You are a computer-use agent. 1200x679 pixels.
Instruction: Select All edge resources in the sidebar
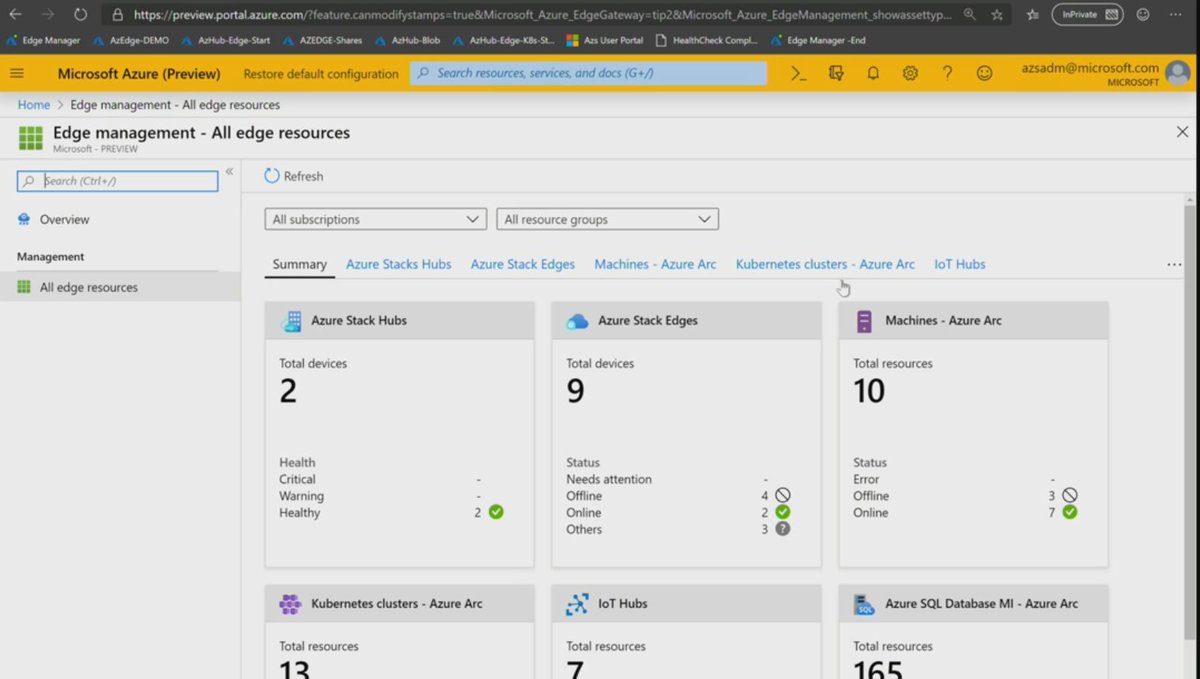click(x=120, y=287)
